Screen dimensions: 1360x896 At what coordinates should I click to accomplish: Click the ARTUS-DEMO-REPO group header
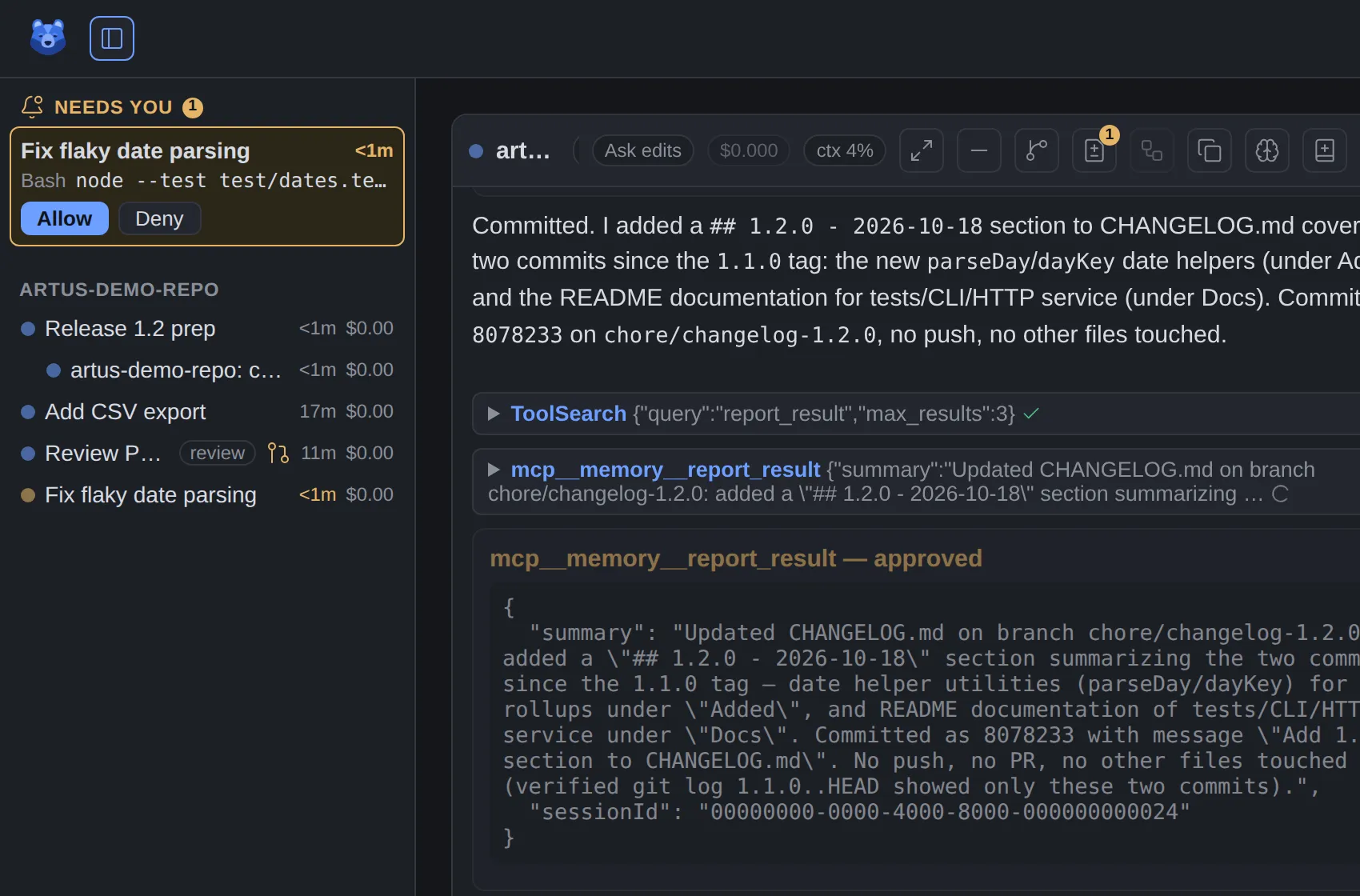pos(119,290)
